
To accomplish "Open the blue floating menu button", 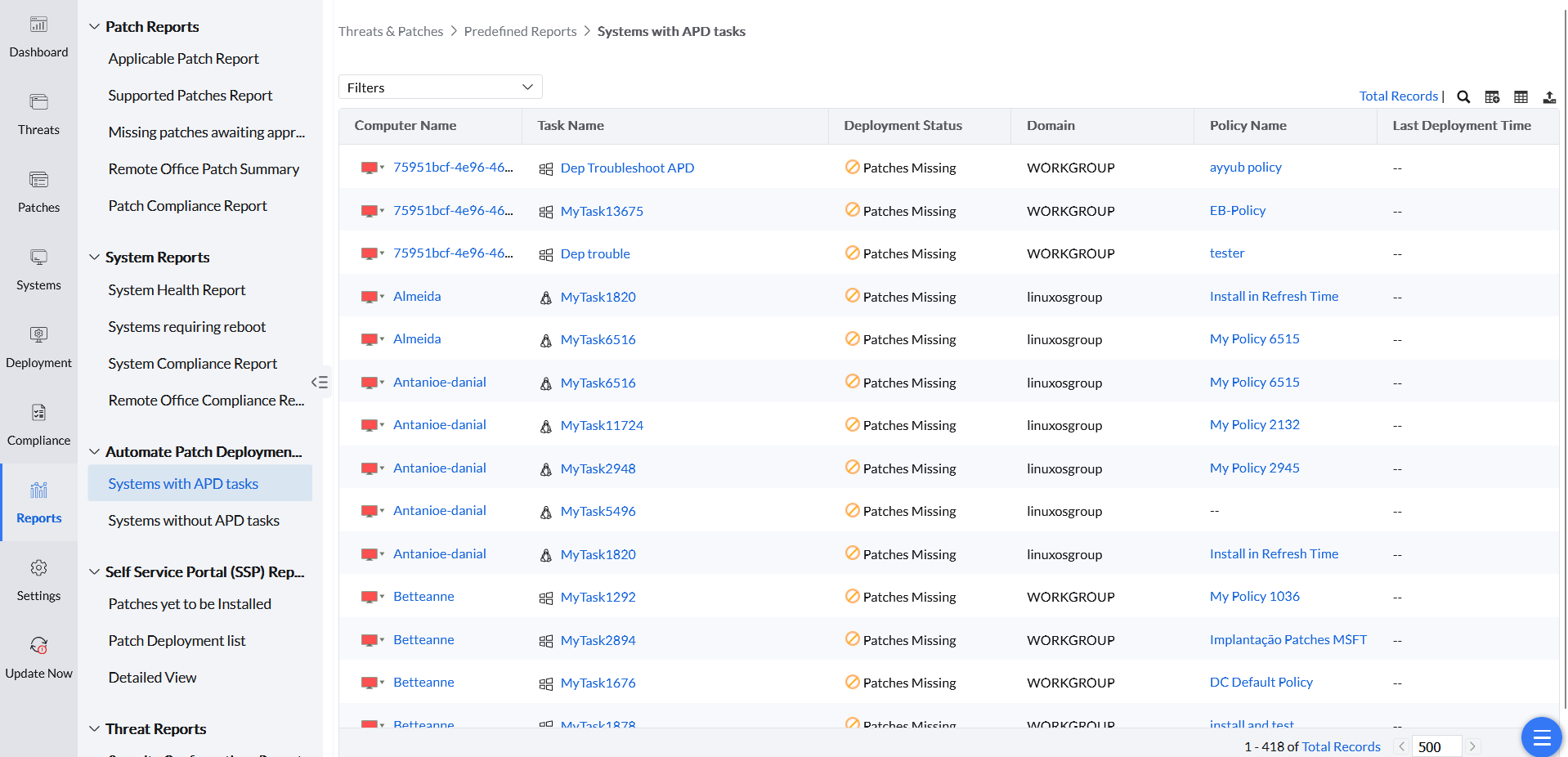I will [x=1541, y=738].
